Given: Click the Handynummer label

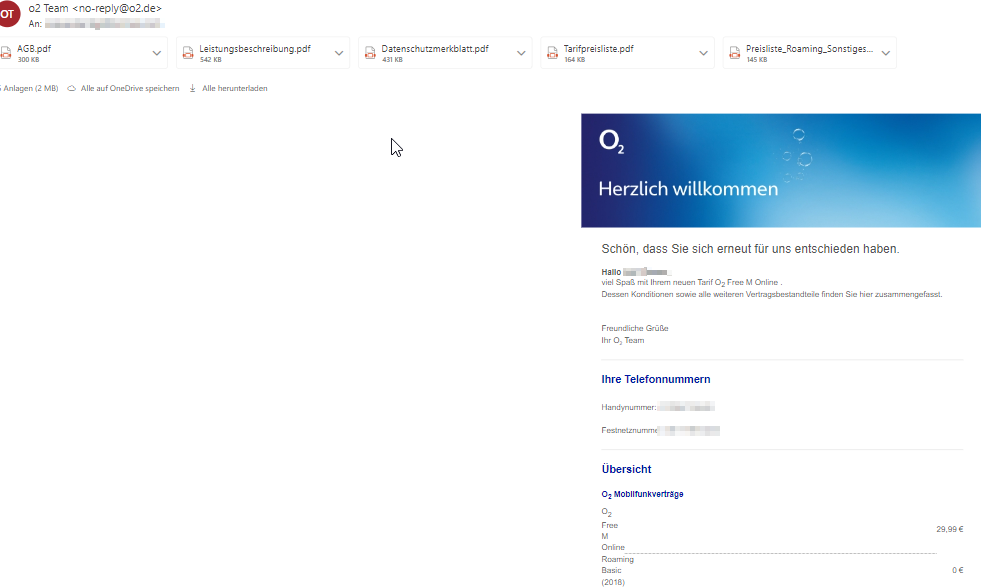Looking at the screenshot, I should coord(629,407).
